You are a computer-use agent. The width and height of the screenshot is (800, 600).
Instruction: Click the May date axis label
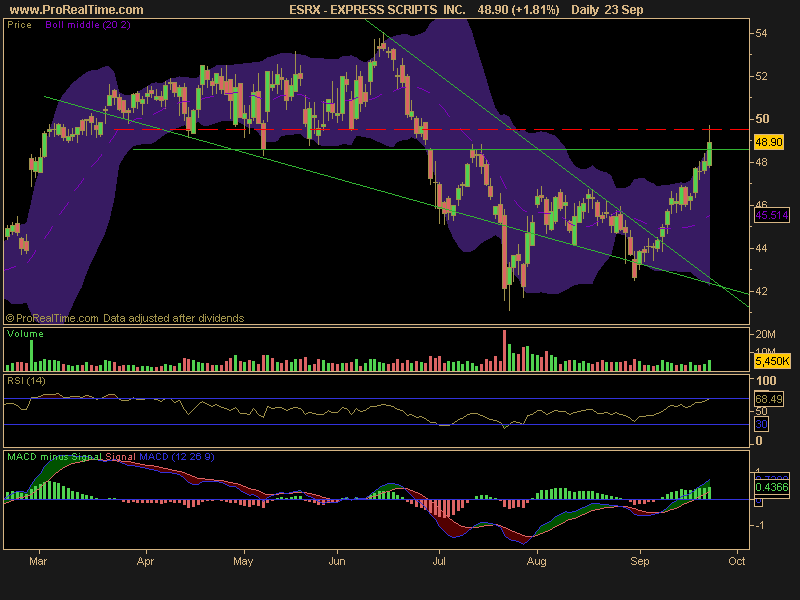[x=243, y=562]
